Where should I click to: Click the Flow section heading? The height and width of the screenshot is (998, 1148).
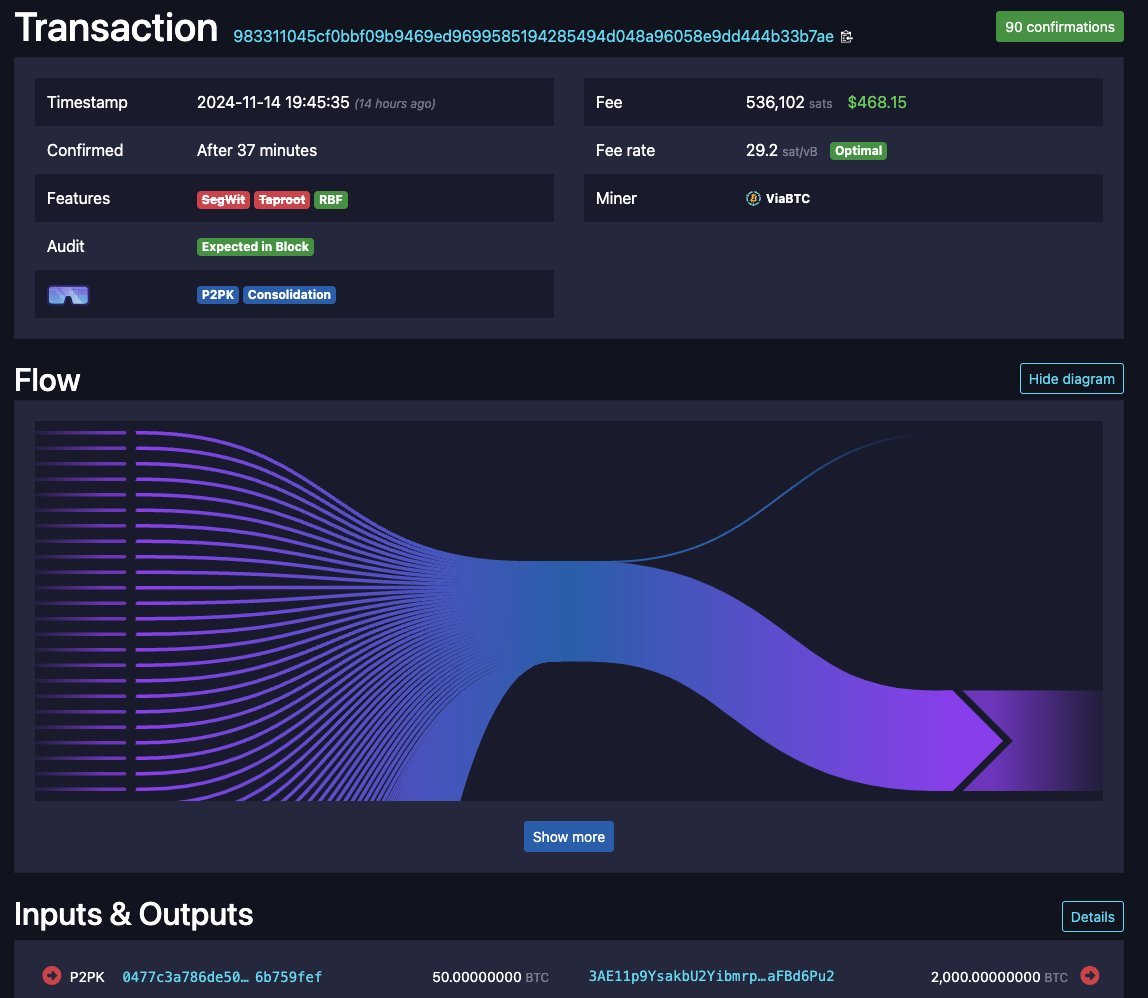48,380
